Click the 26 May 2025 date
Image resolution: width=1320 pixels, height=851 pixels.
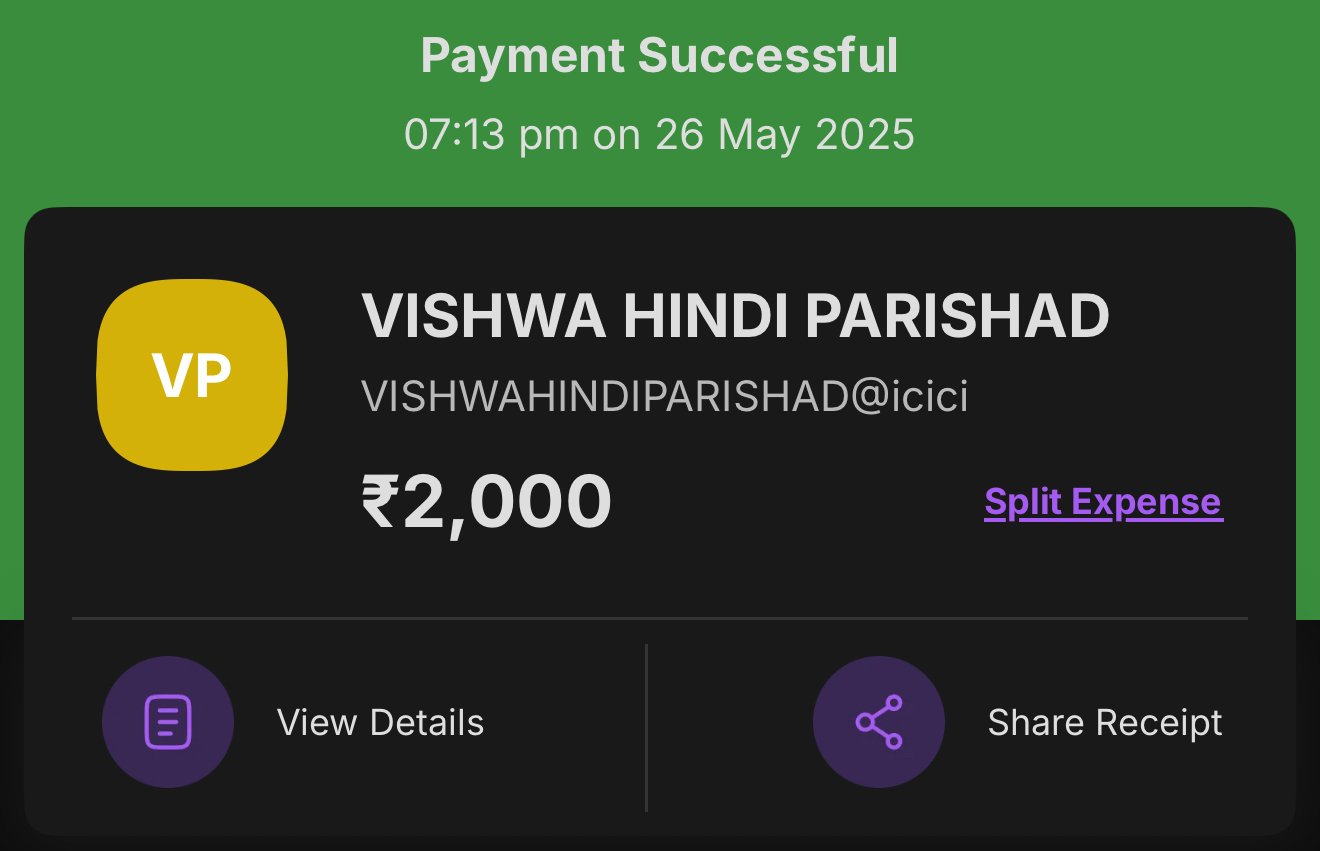pos(785,135)
